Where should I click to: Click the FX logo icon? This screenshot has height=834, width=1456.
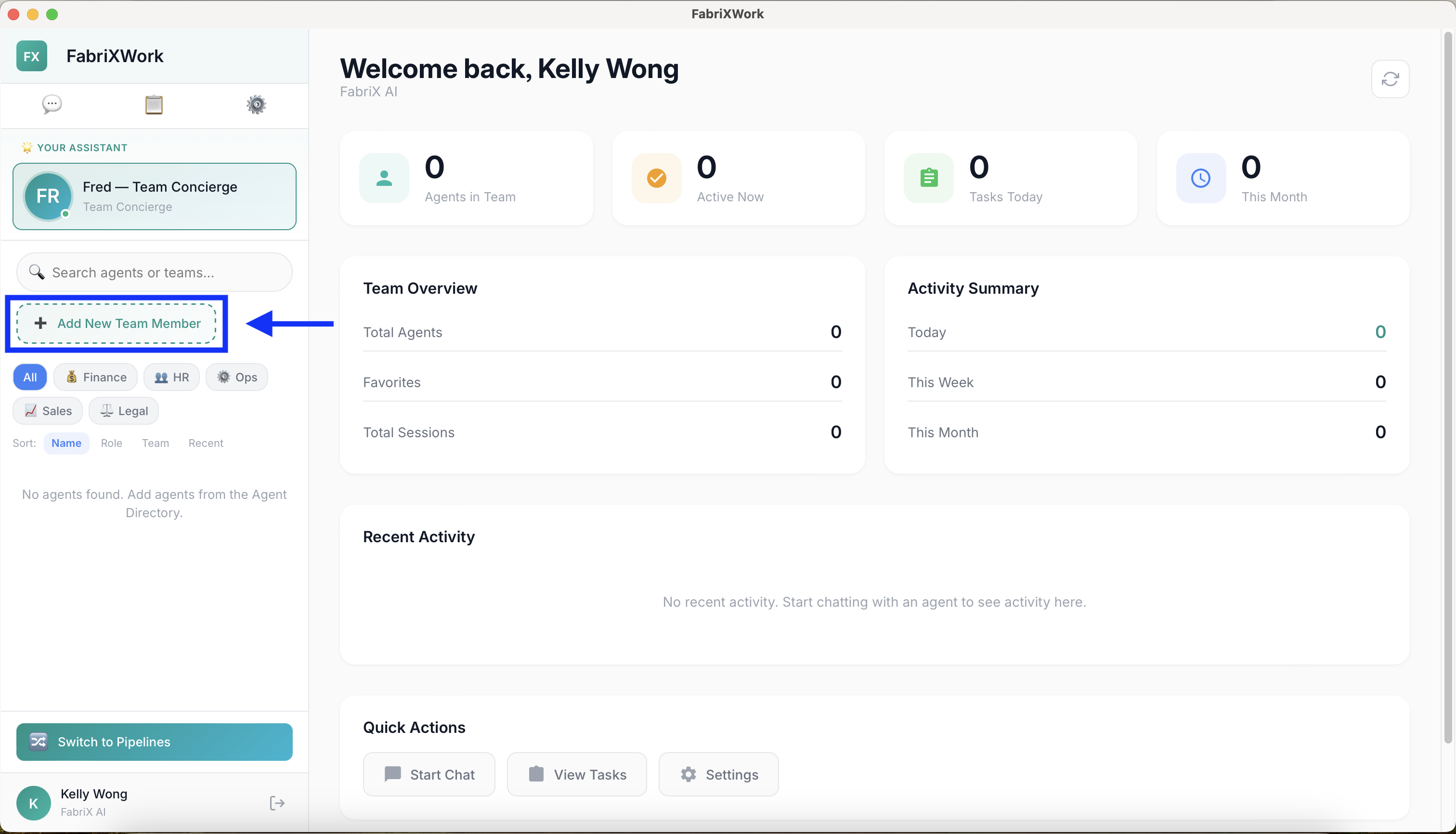click(31, 56)
